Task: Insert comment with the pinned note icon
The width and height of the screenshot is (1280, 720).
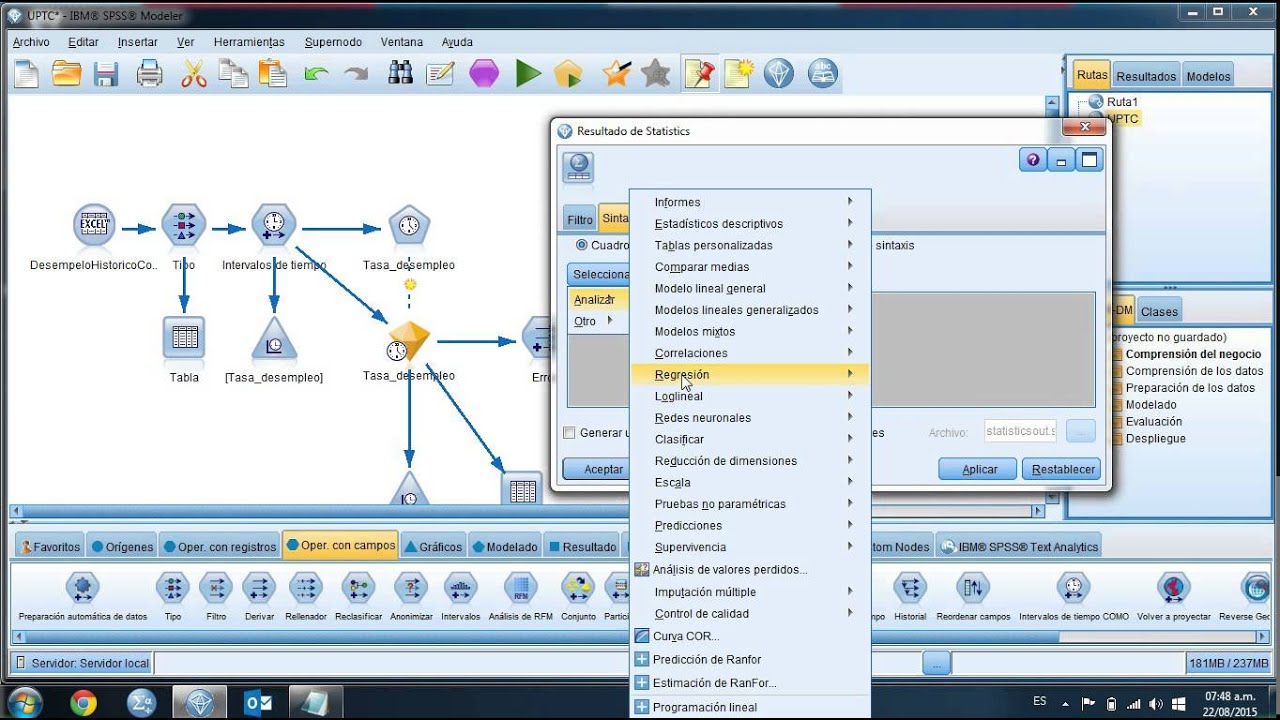Action: click(700, 74)
